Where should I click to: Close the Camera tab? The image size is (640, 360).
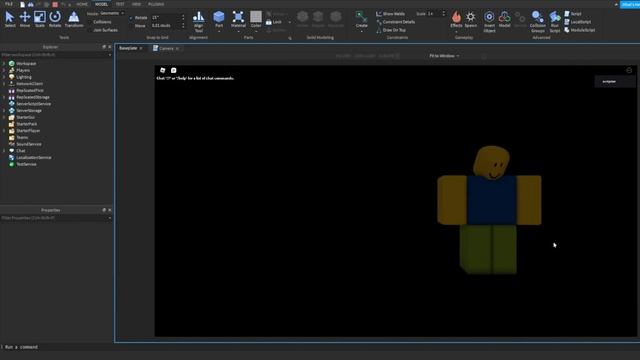point(178,49)
